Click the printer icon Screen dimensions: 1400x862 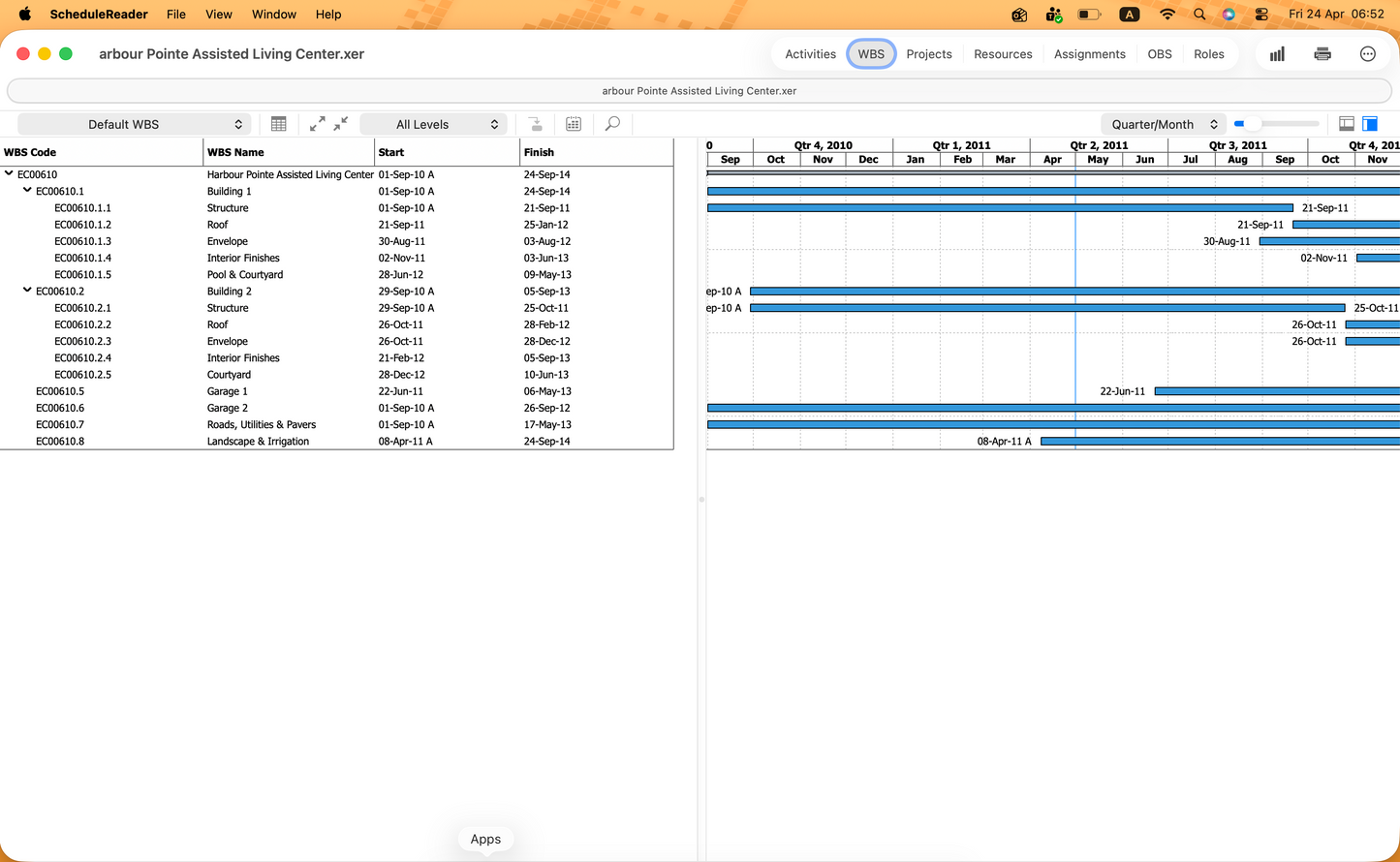pyautogui.click(x=1322, y=54)
